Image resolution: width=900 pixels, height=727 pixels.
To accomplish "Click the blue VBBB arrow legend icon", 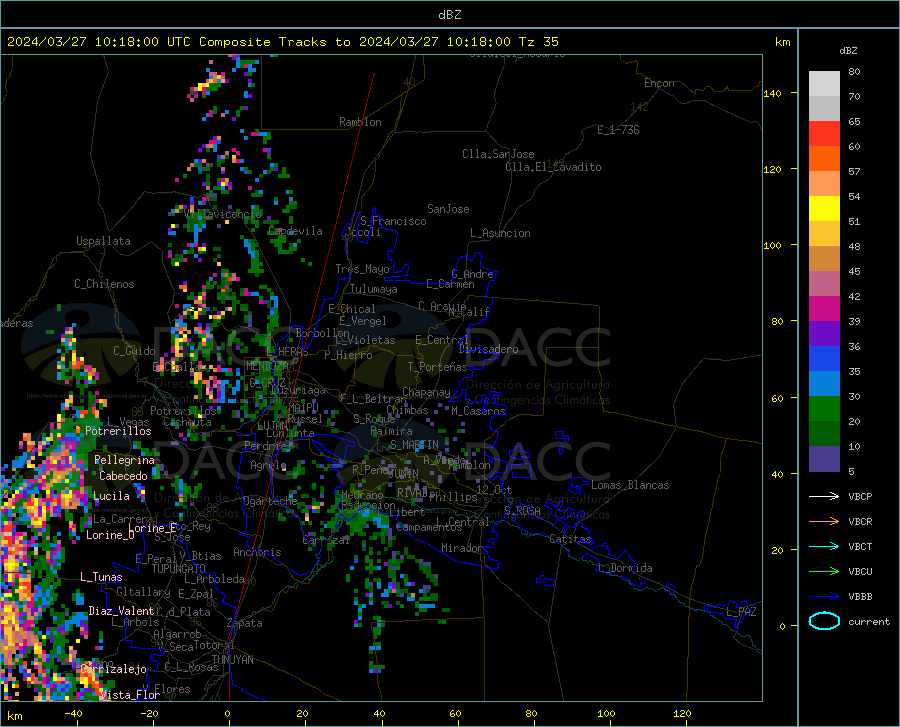I will (824, 597).
